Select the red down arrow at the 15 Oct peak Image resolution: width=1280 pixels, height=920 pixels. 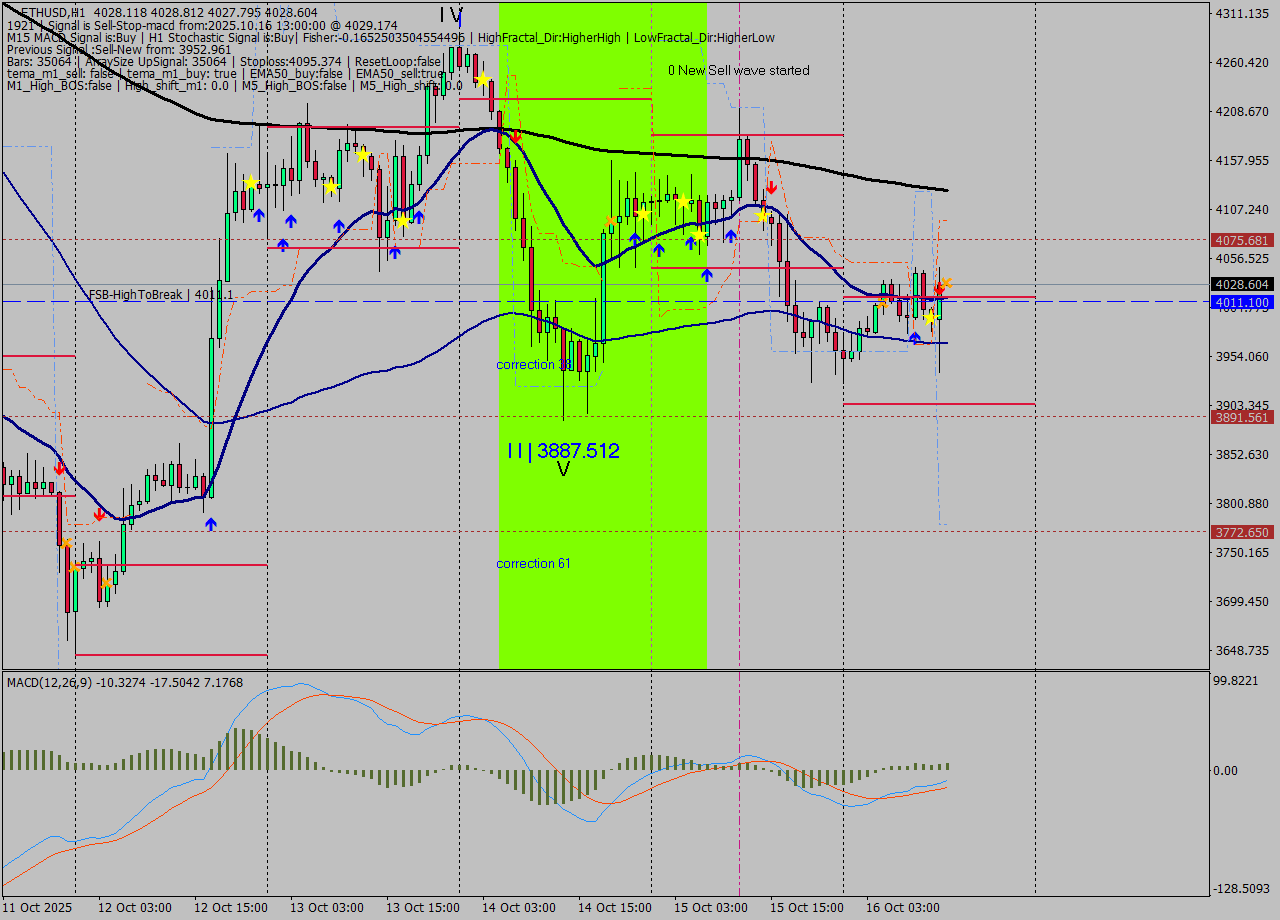772,187
